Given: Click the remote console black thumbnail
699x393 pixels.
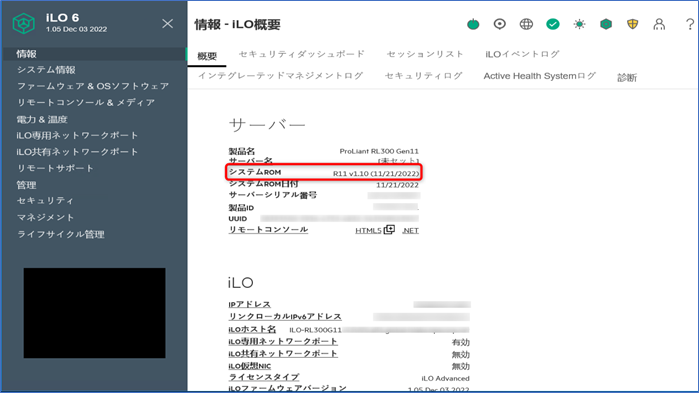Looking at the screenshot, I should pyautogui.click(x=95, y=313).
